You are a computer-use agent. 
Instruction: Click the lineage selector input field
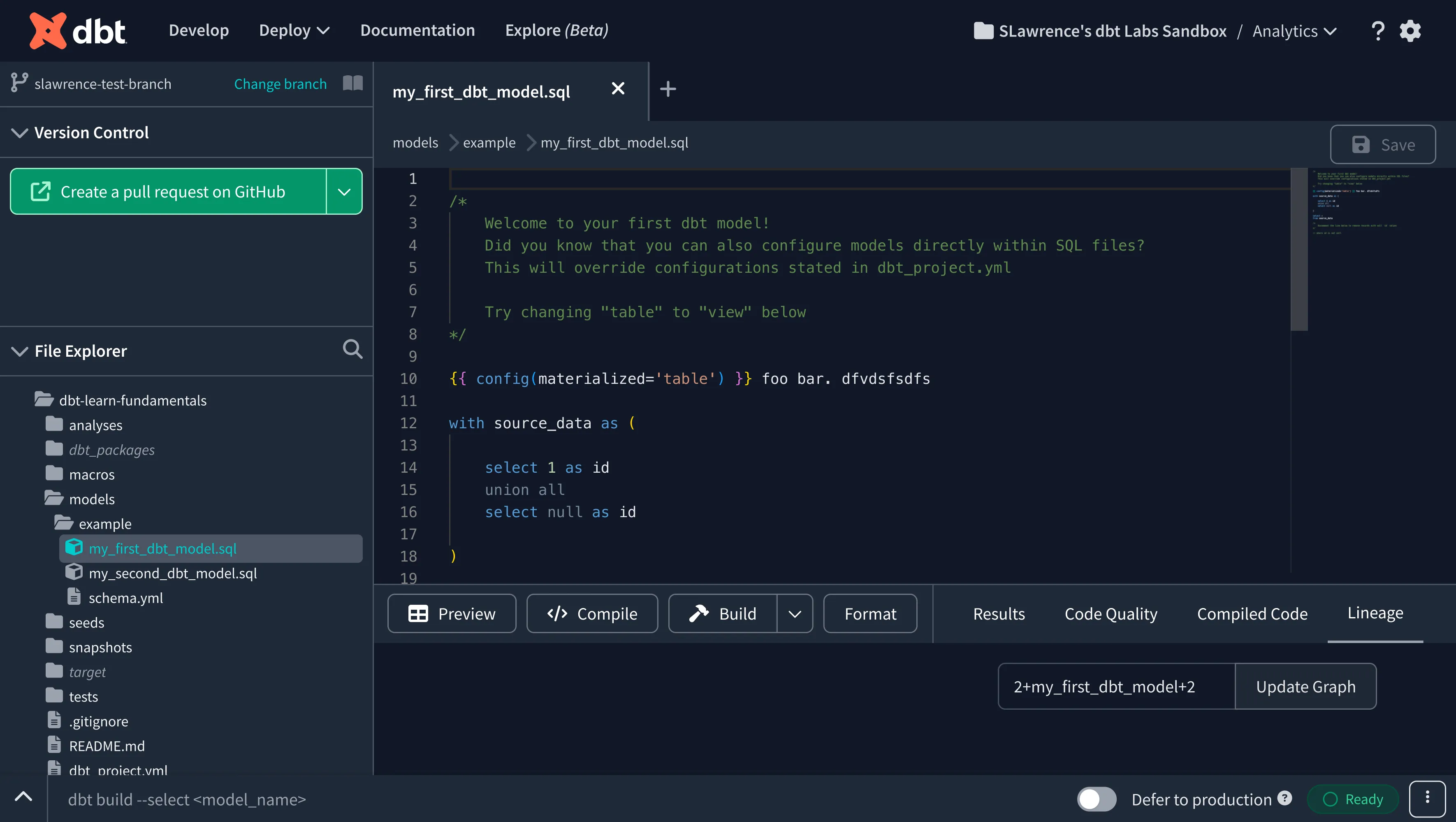[x=1116, y=686]
